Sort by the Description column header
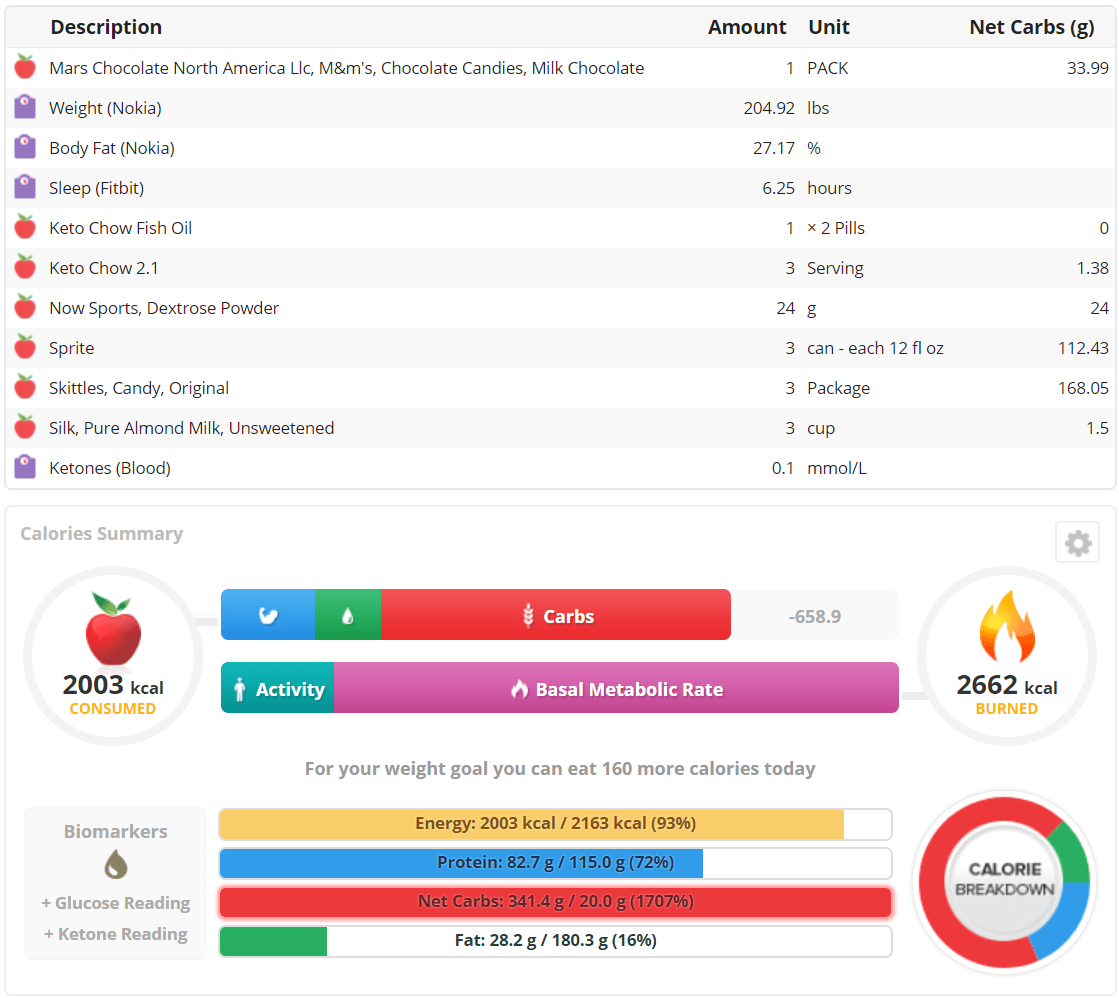1119x998 pixels. 106,26
